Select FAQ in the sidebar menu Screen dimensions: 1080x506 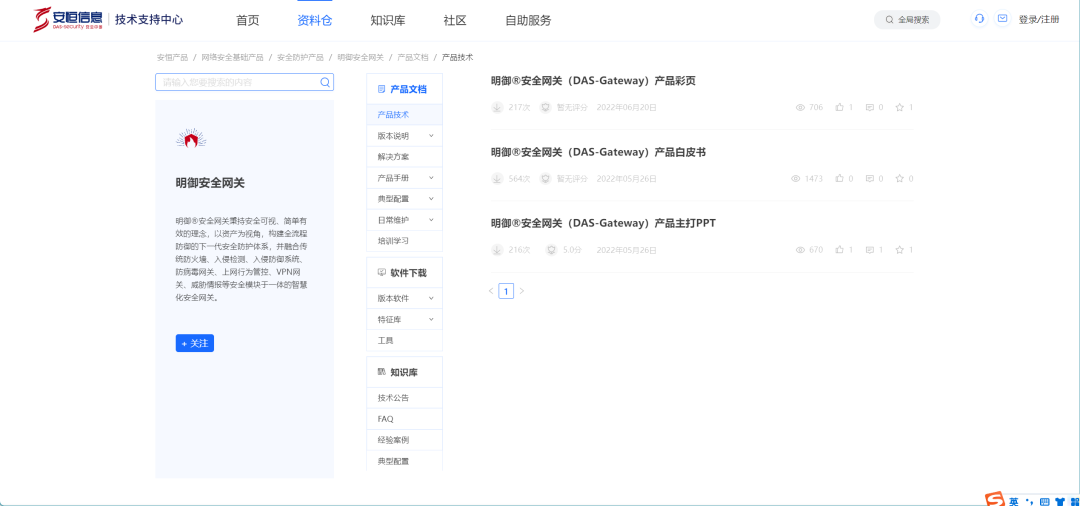(x=404, y=419)
